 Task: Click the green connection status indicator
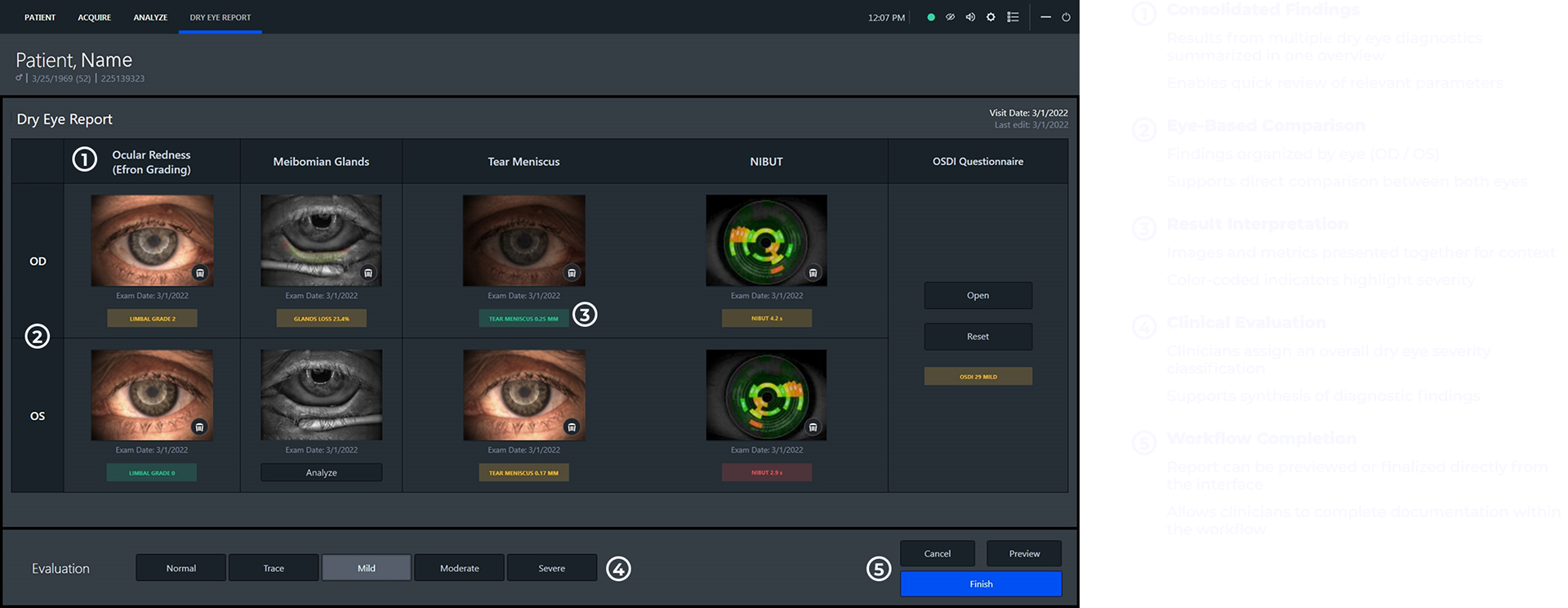tap(931, 17)
